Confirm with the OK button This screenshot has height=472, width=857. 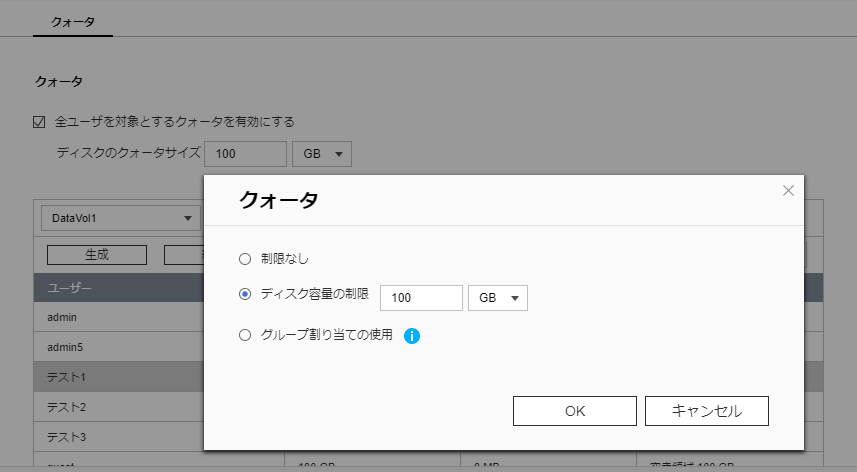574,411
